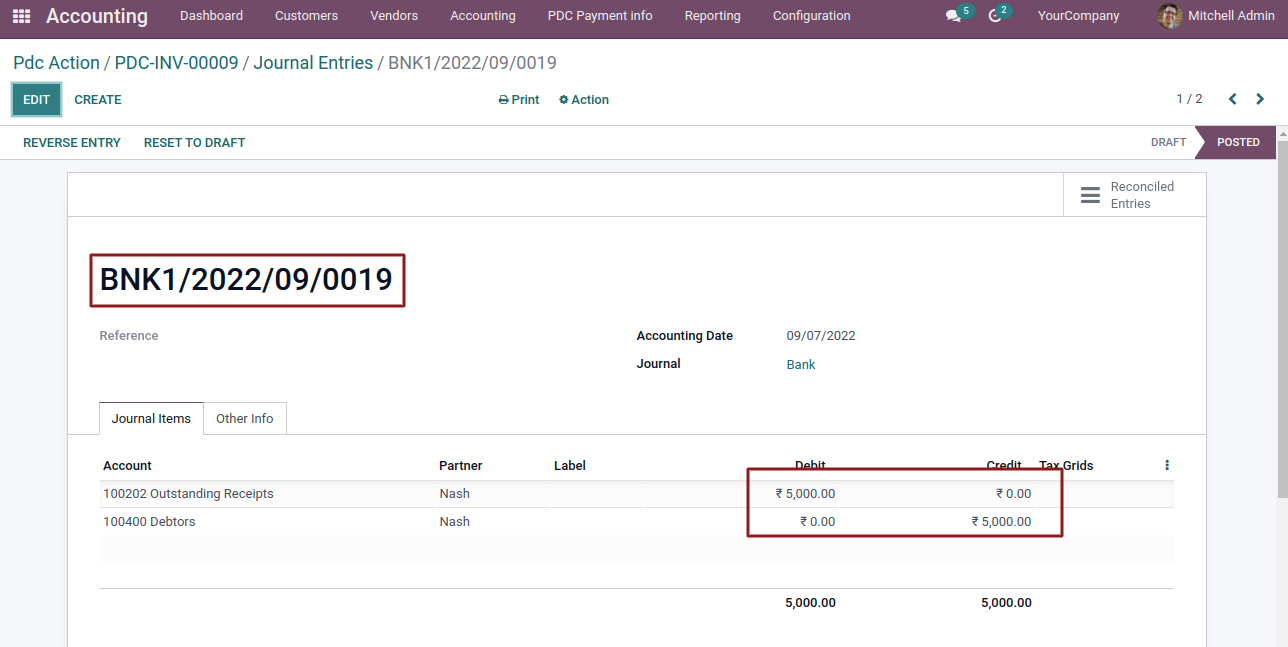1288x647 pixels.
Task: Click Nash in the Debtors row
Action: (454, 522)
